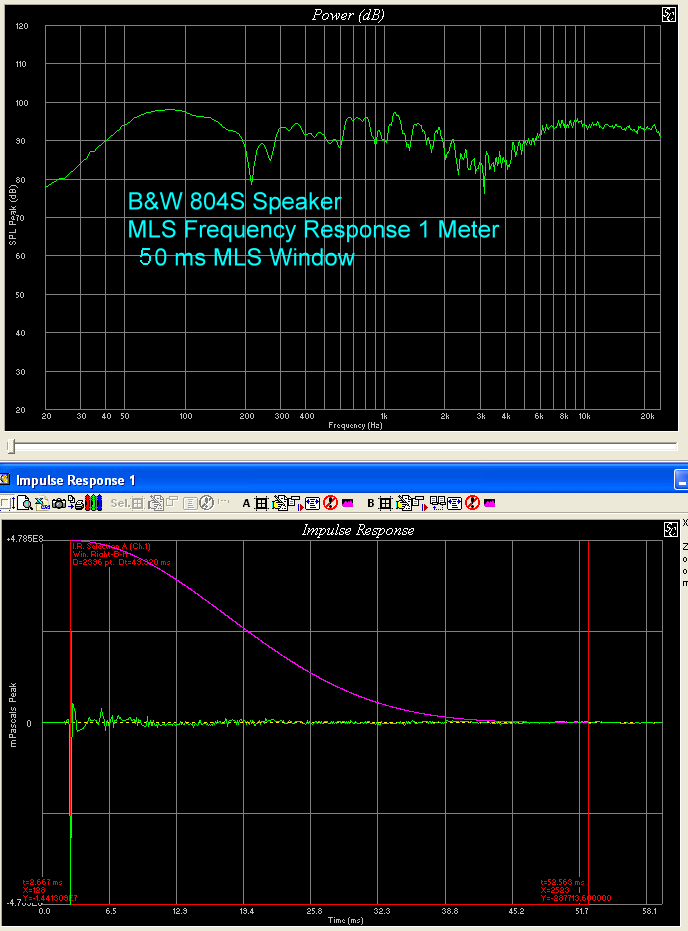Click the dual-window link icon in group B

[437, 504]
